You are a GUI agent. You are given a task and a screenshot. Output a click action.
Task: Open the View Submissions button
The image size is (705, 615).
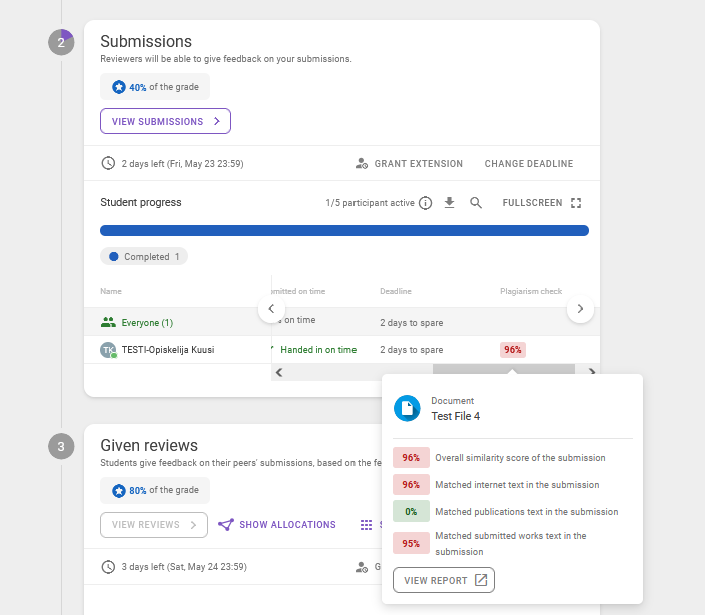tap(165, 121)
